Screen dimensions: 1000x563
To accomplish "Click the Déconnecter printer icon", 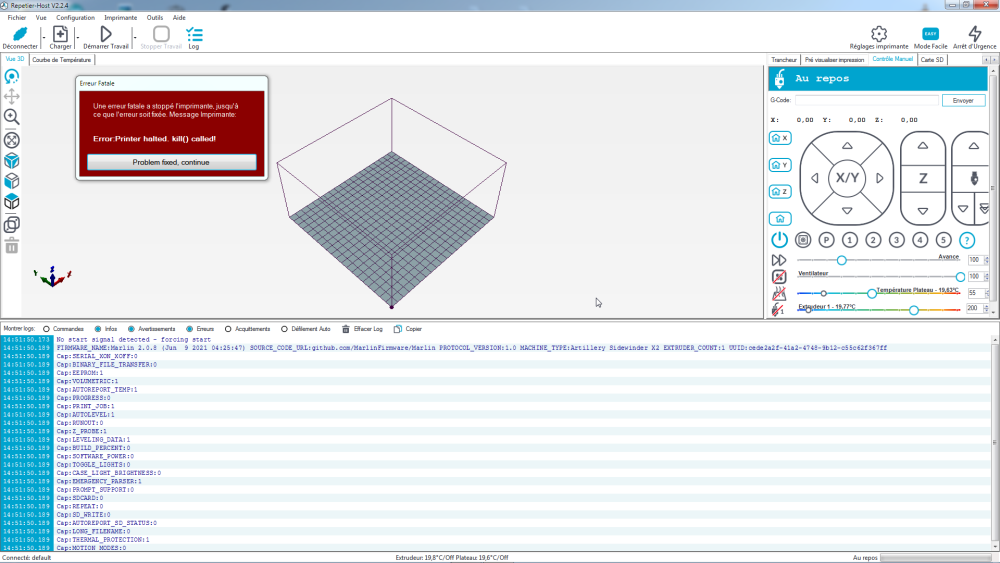I will click(19, 34).
